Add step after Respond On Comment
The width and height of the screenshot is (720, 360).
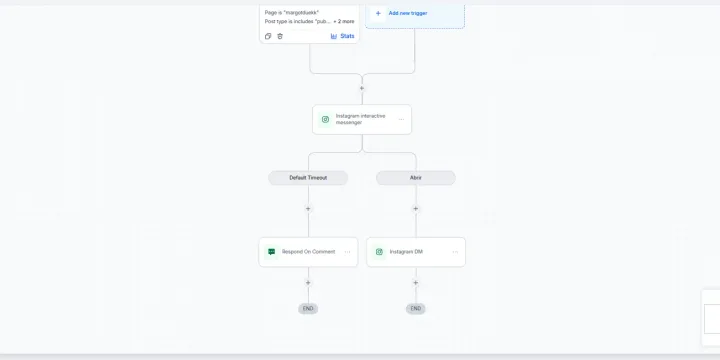click(308, 283)
